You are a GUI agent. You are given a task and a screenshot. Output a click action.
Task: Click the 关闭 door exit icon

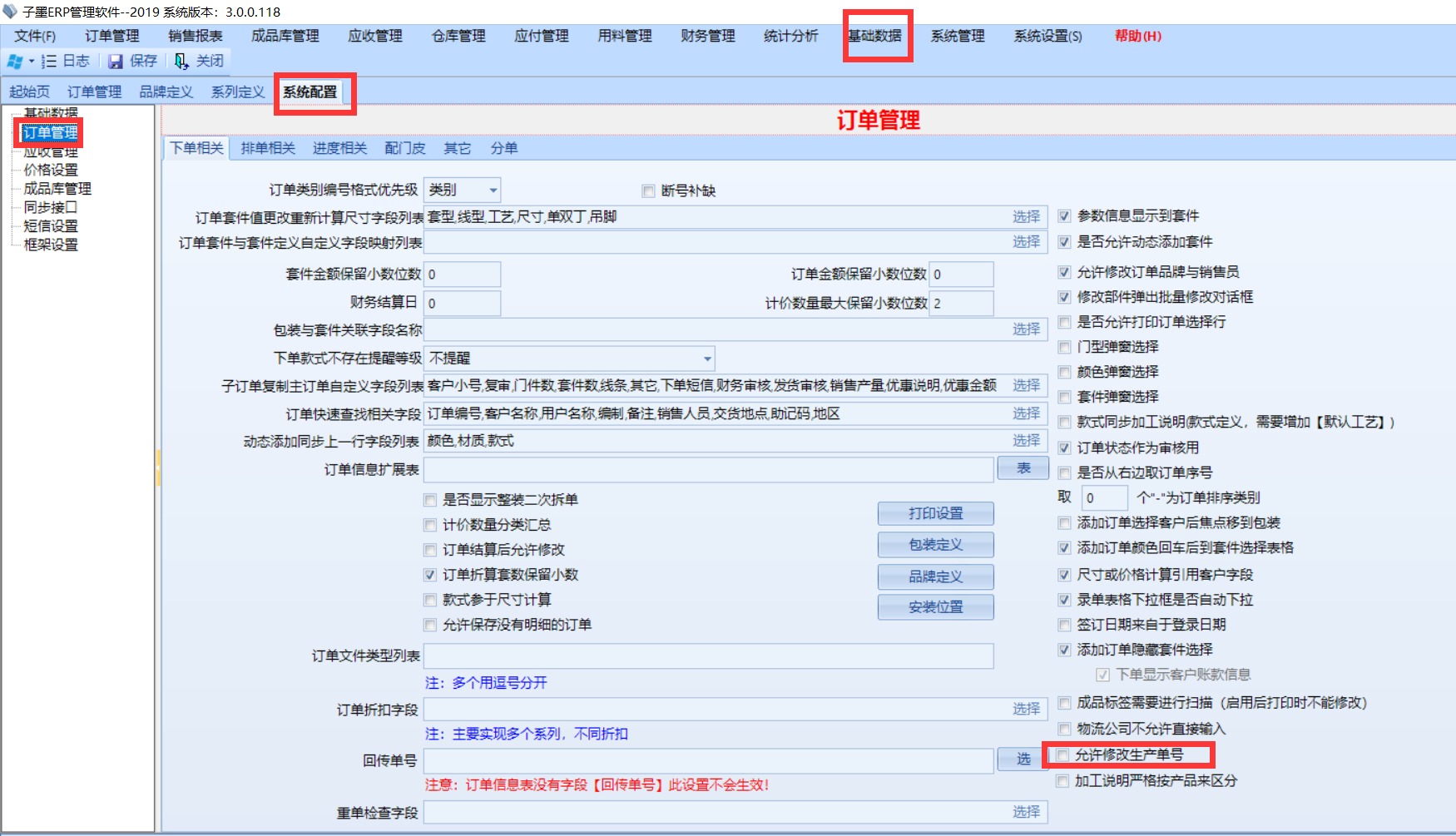(181, 61)
